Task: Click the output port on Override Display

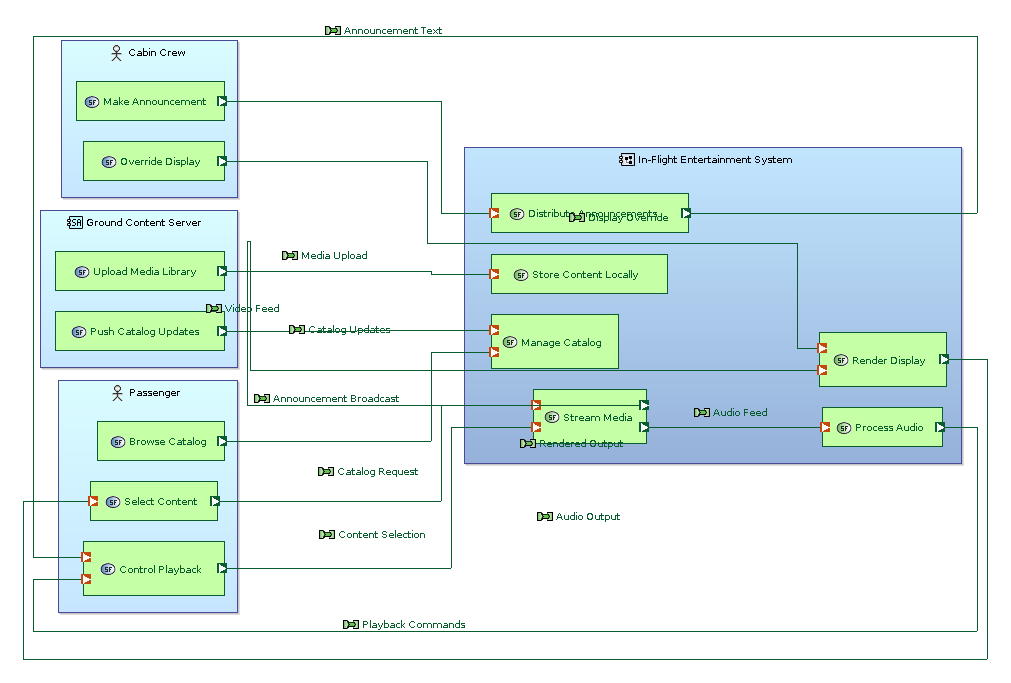Action: [x=221, y=161]
